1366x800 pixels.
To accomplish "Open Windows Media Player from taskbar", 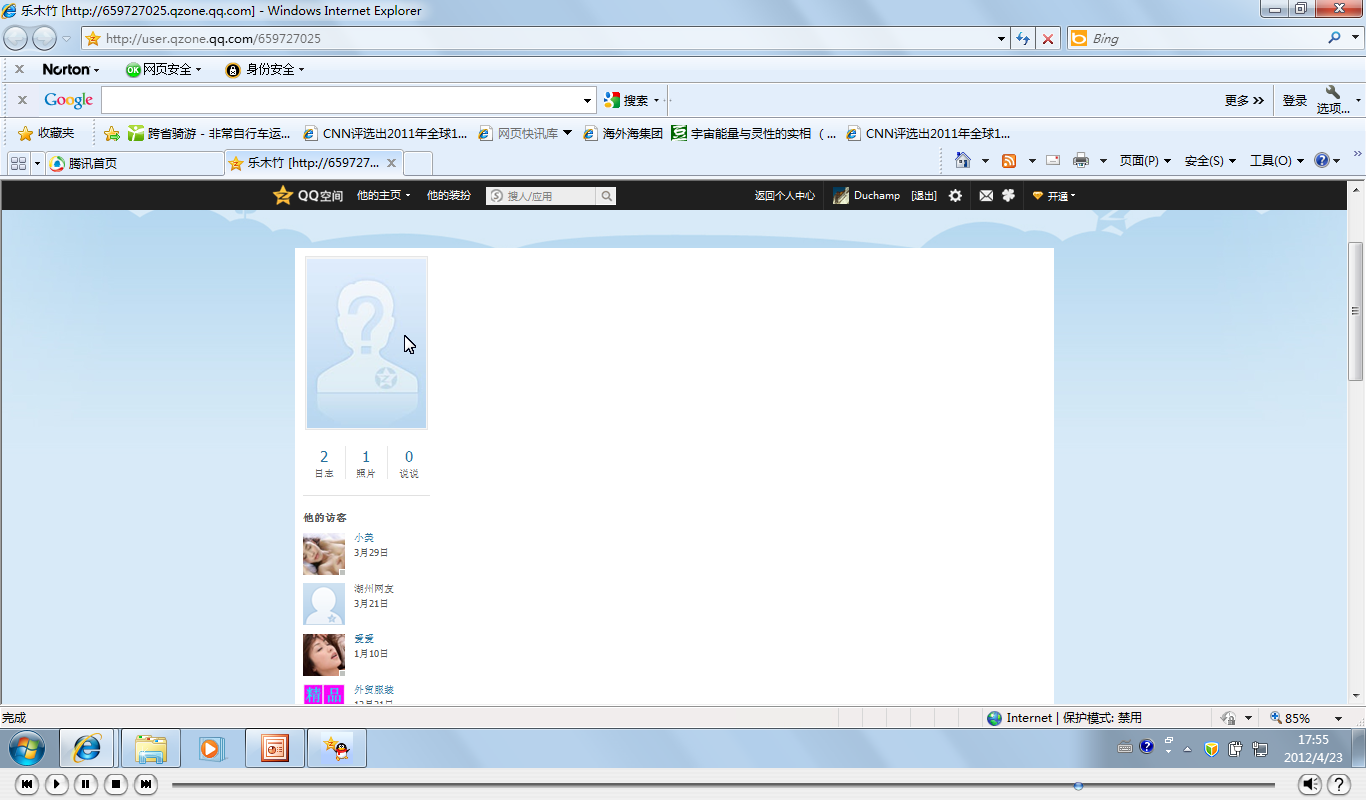I will pyautogui.click(x=212, y=748).
